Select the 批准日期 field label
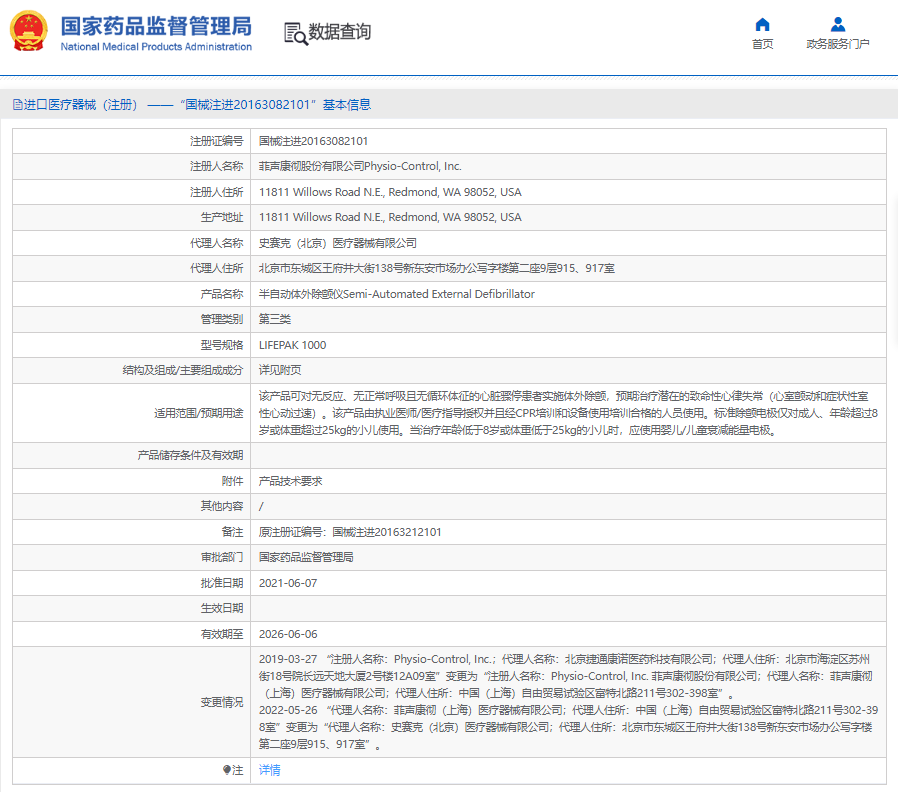Viewport: 898px width, 792px height. pyautogui.click(x=222, y=583)
